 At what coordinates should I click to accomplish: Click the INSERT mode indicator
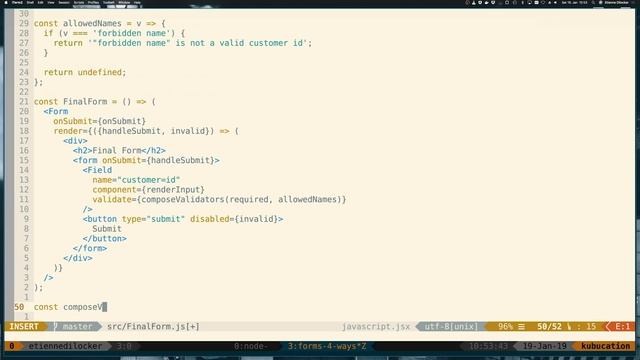pos(24,327)
